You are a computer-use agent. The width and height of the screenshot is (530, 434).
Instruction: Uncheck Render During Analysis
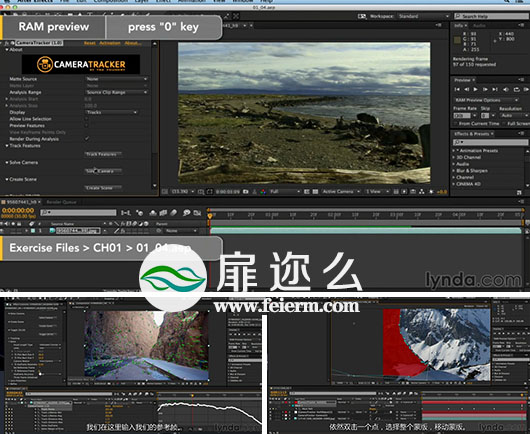tap(87, 139)
